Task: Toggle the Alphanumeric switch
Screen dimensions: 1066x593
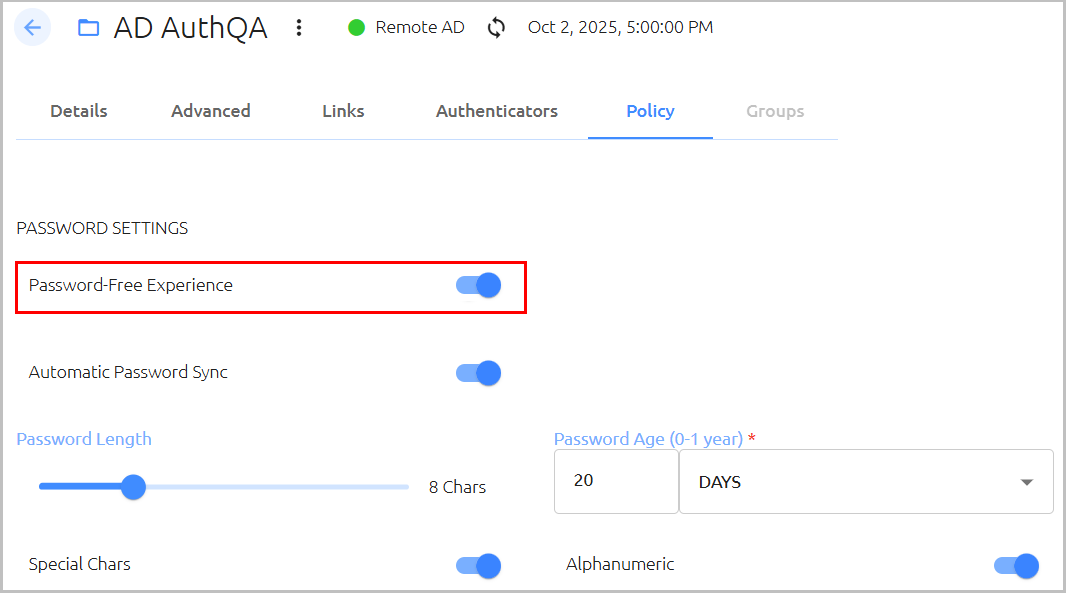Action: [x=1016, y=565]
